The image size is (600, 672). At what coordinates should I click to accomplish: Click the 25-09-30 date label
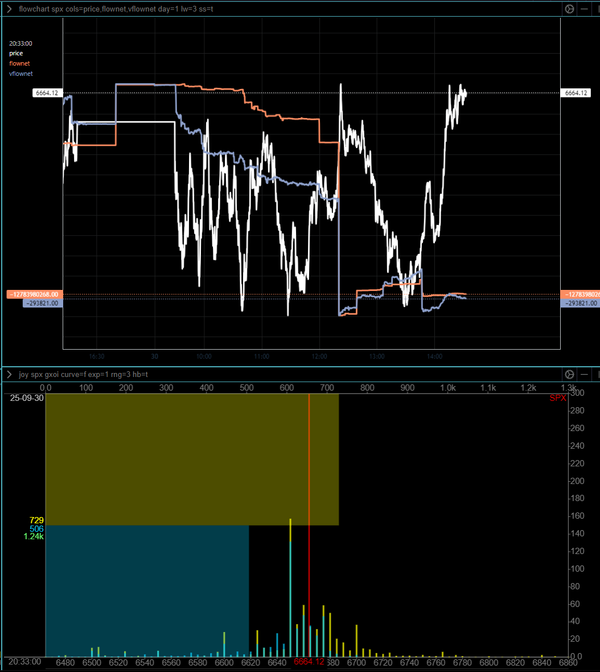click(x=26, y=398)
